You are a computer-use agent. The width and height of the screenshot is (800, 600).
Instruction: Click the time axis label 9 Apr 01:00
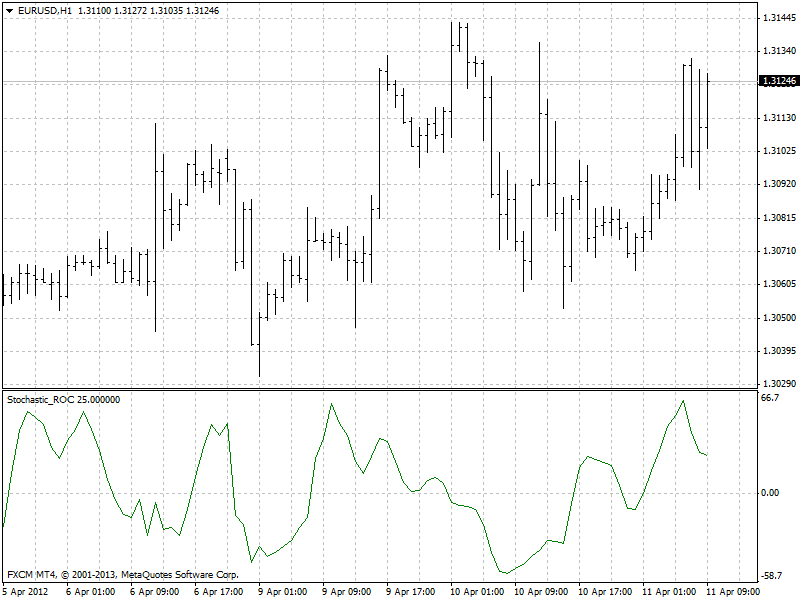(x=283, y=592)
